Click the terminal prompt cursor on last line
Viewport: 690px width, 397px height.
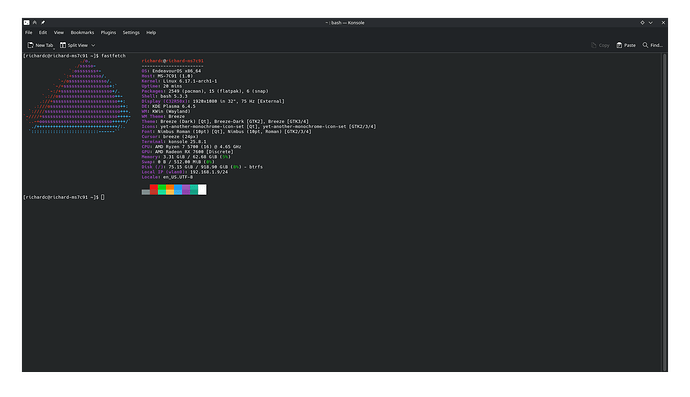coord(103,197)
